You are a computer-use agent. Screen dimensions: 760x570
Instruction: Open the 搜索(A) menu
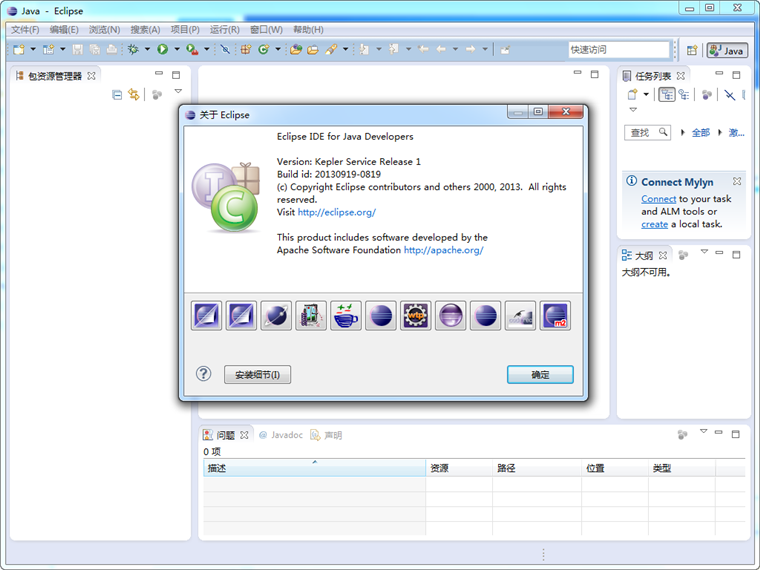pyautogui.click(x=145, y=30)
